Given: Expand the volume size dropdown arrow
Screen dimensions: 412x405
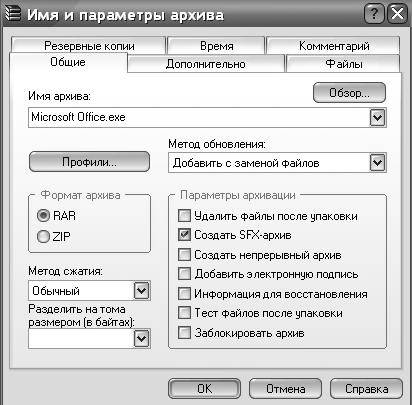Looking at the screenshot, I should [x=142, y=339].
